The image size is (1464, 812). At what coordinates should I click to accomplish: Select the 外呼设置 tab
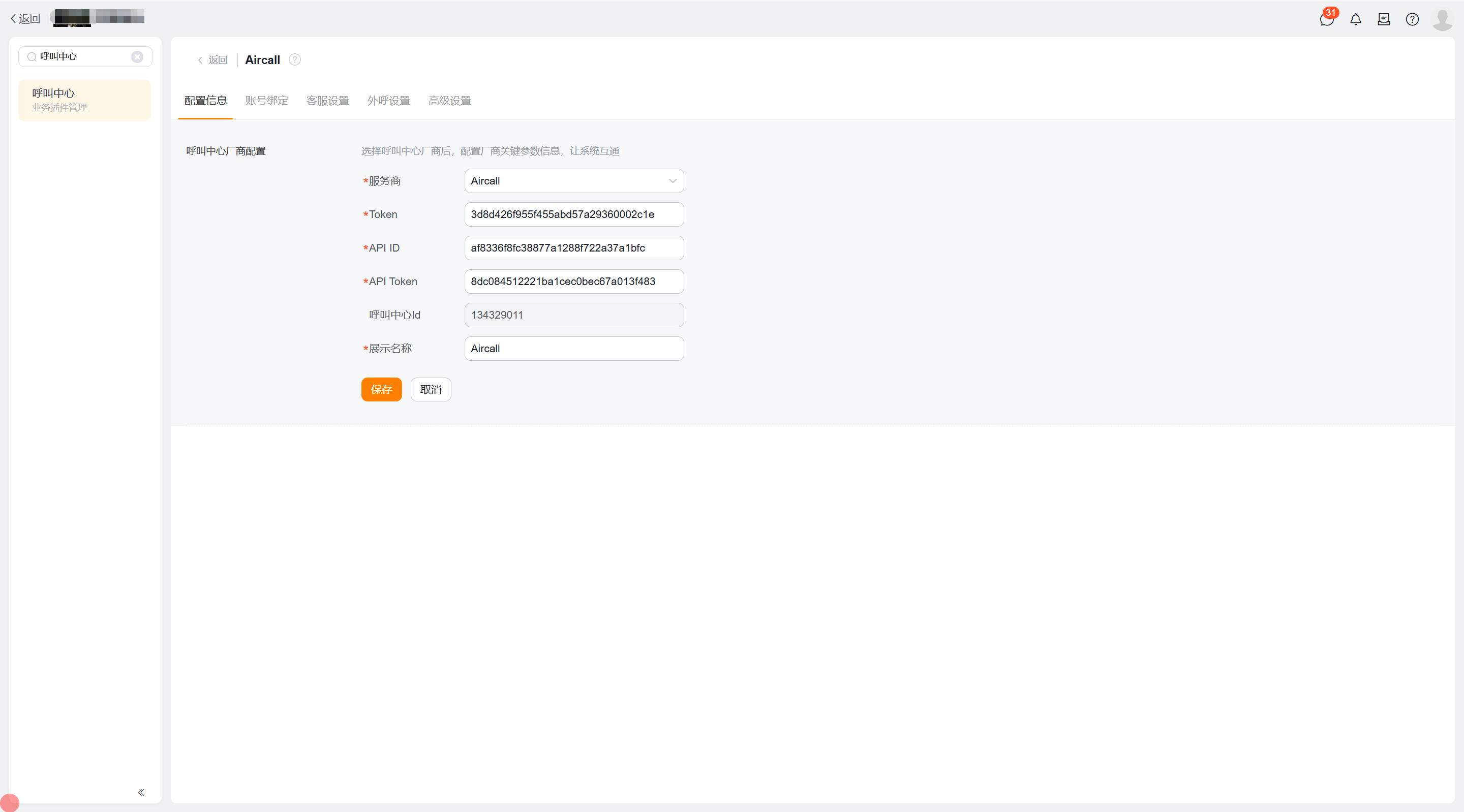(x=388, y=101)
